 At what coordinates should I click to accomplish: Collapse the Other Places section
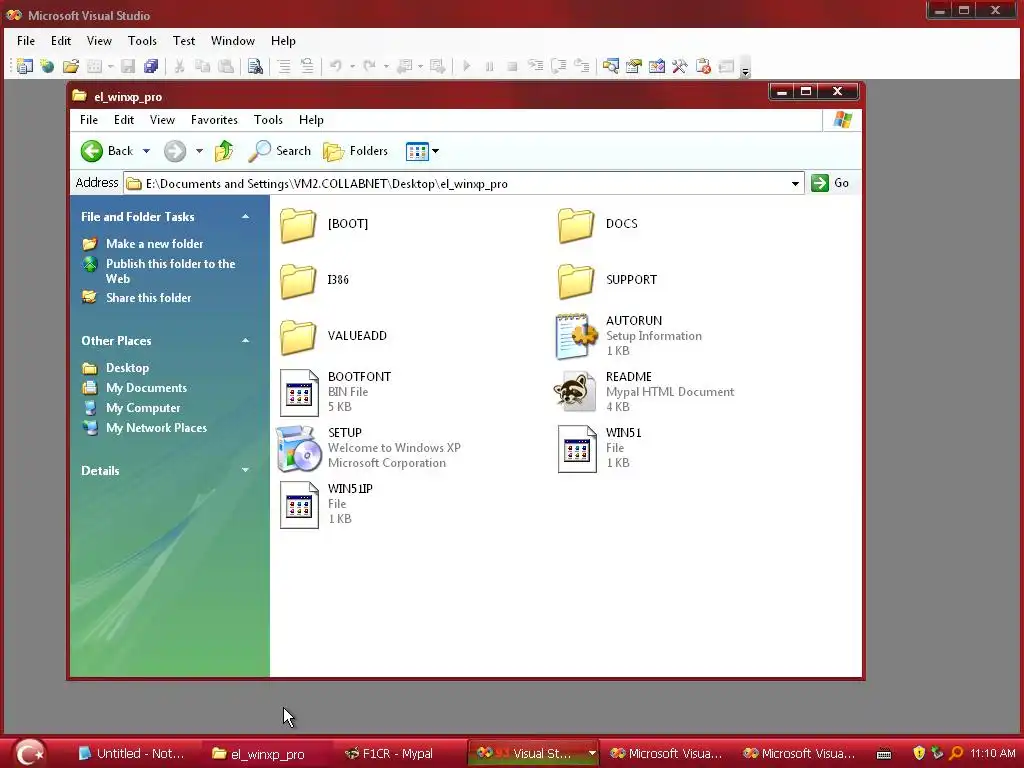point(246,340)
